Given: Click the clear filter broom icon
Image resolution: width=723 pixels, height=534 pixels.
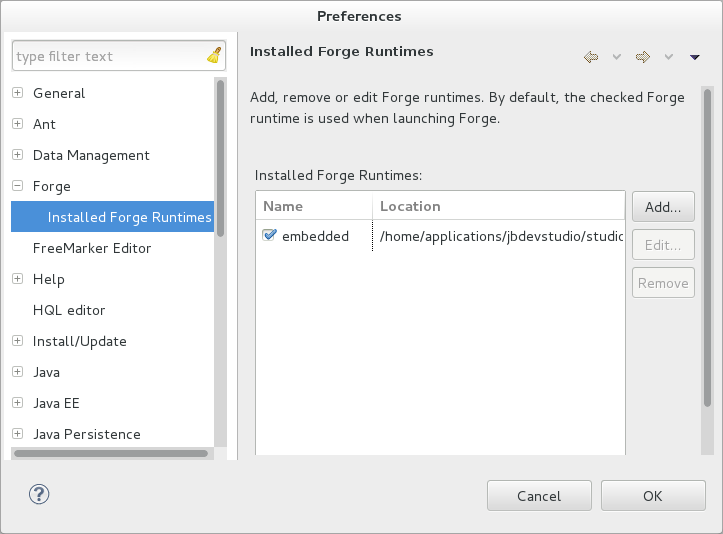Looking at the screenshot, I should click(x=214, y=56).
